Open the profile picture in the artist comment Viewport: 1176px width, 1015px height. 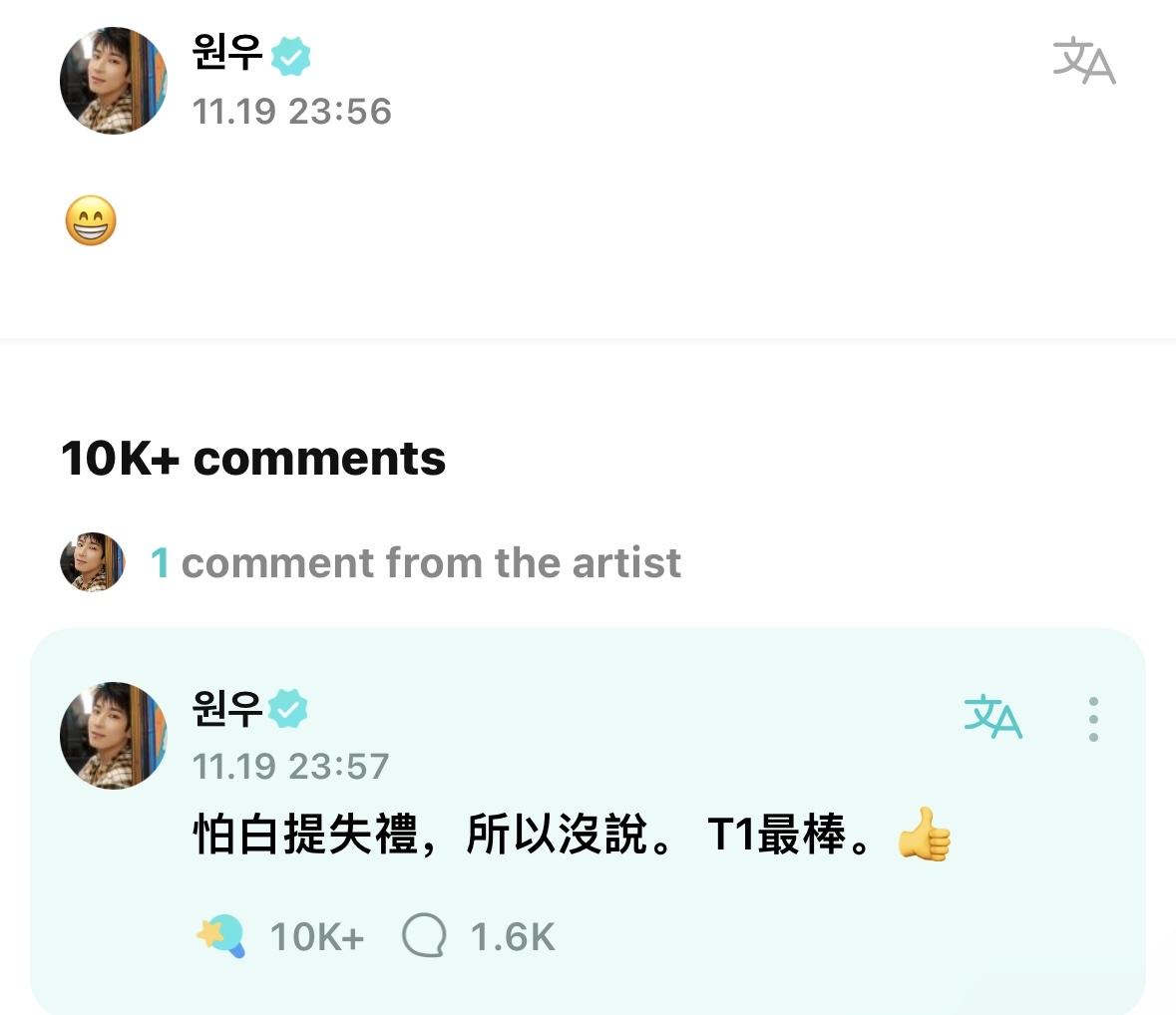(x=114, y=735)
